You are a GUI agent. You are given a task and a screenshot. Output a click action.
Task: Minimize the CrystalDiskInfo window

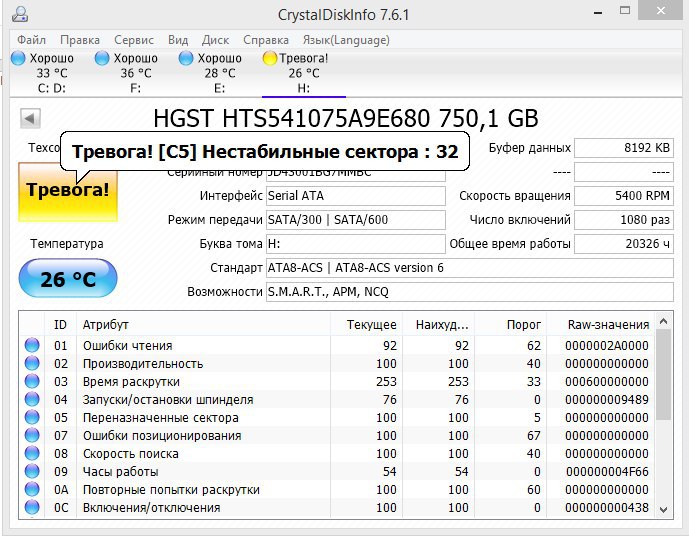tap(598, 13)
